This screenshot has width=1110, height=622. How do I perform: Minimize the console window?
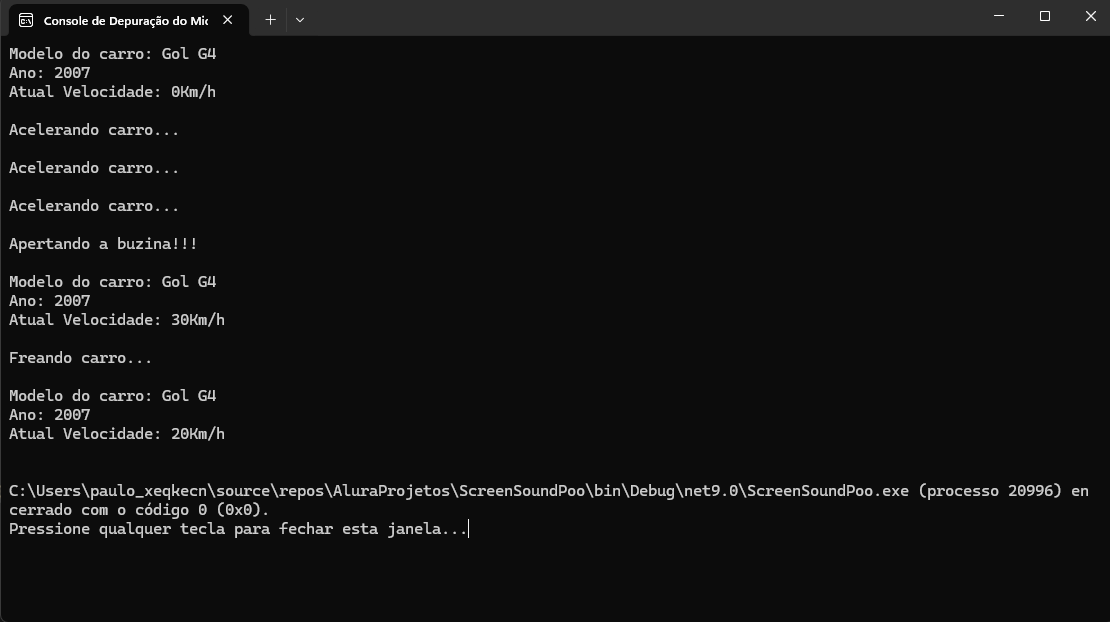(999, 16)
